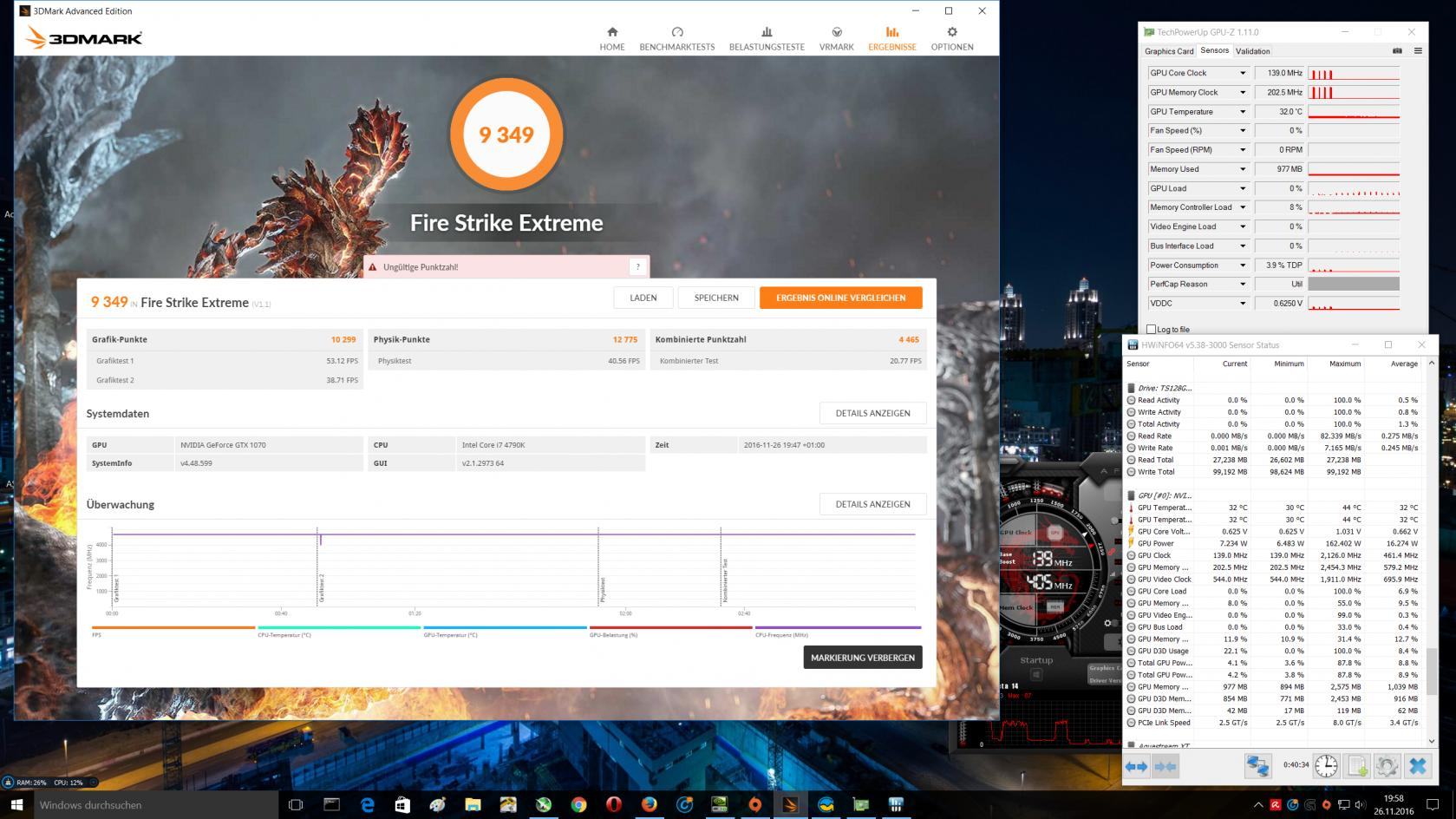The image size is (1456, 819).
Task: Select GPU Power row in HWiNFO
Action: point(1273,543)
